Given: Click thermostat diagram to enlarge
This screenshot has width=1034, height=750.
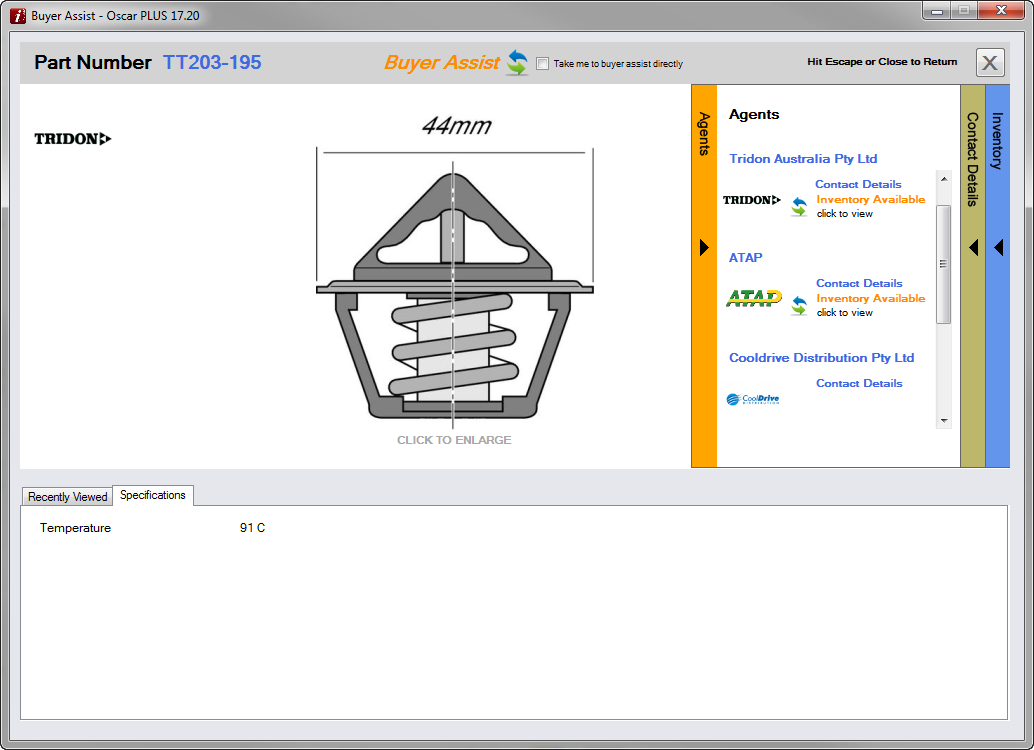Looking at the screenshot, I should coord(454,290).
